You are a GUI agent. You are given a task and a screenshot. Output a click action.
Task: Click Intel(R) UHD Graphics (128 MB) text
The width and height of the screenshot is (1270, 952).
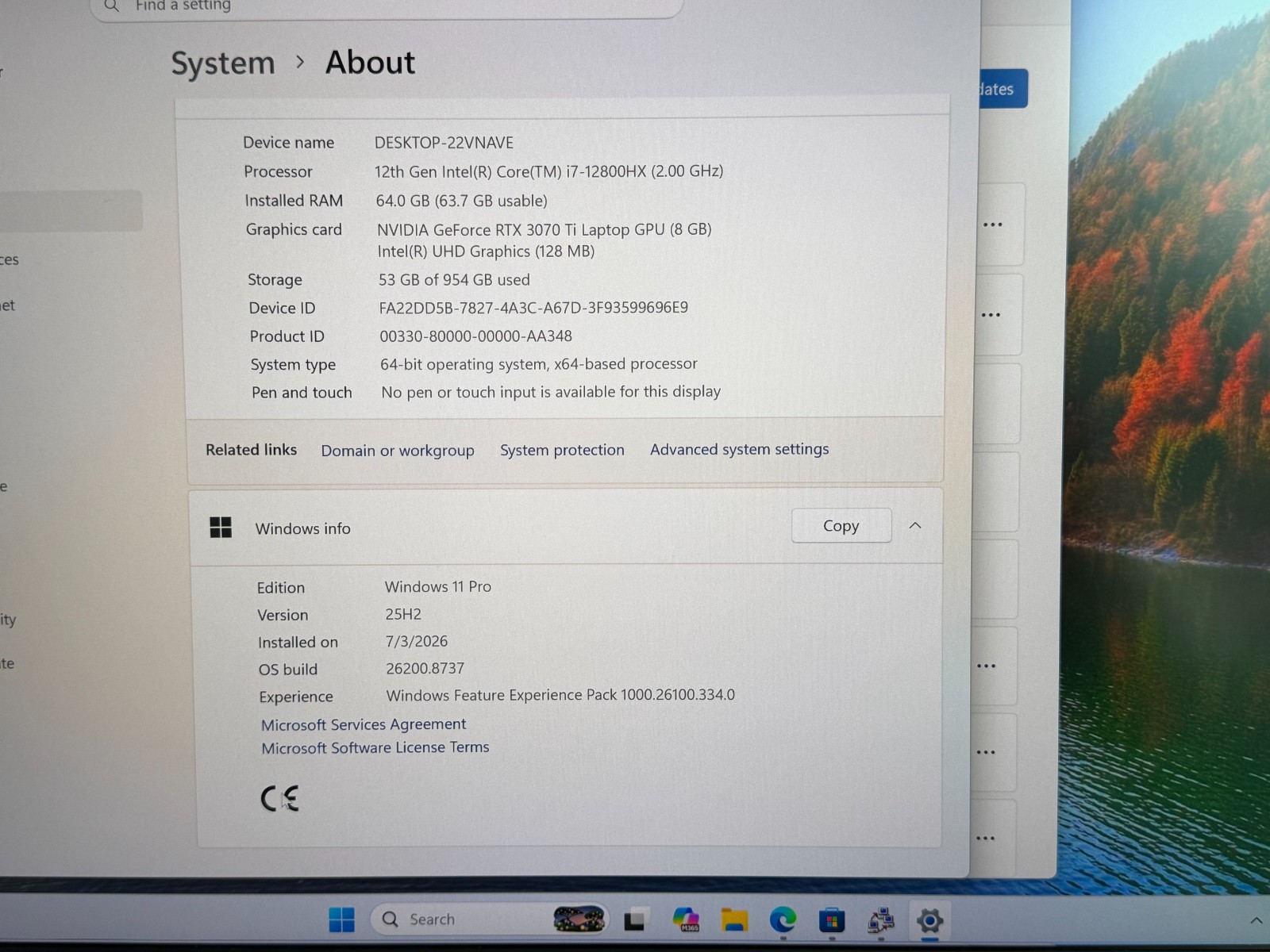(x=486, y=251)
